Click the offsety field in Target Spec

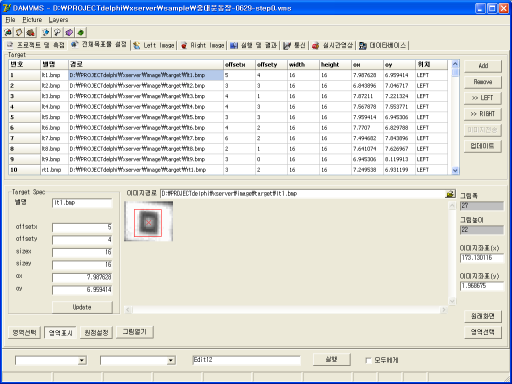pyautogui.click(x=82, y=240)
